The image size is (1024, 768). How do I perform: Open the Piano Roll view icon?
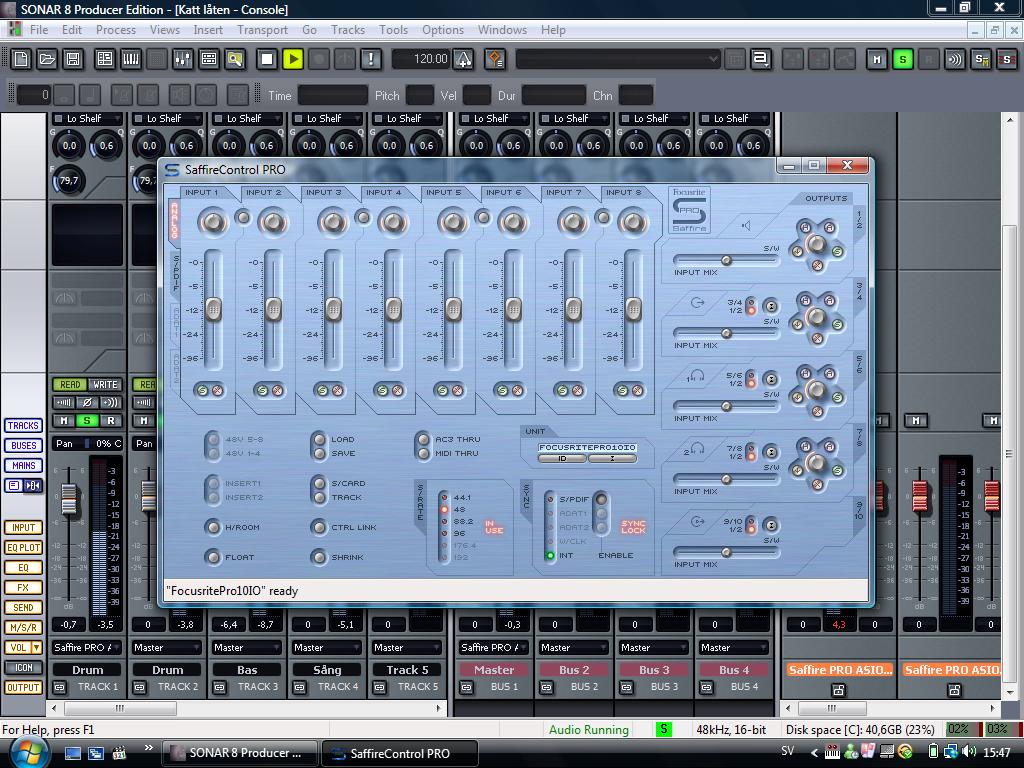131,59
